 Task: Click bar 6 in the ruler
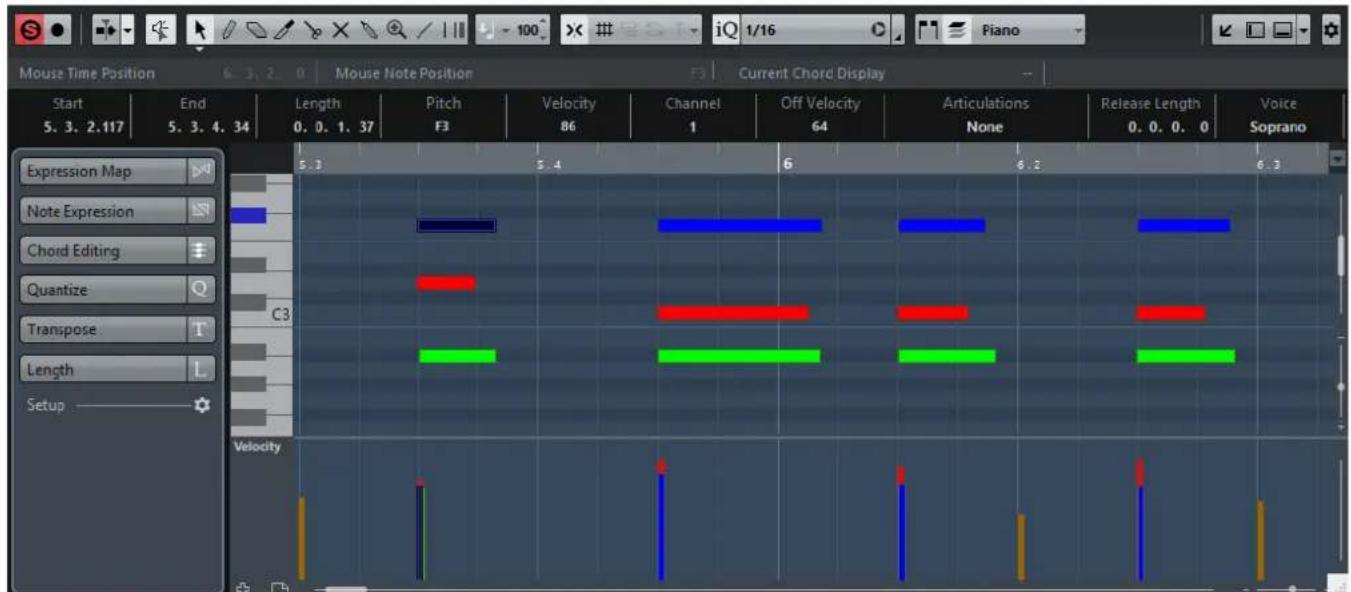point(787,162)
